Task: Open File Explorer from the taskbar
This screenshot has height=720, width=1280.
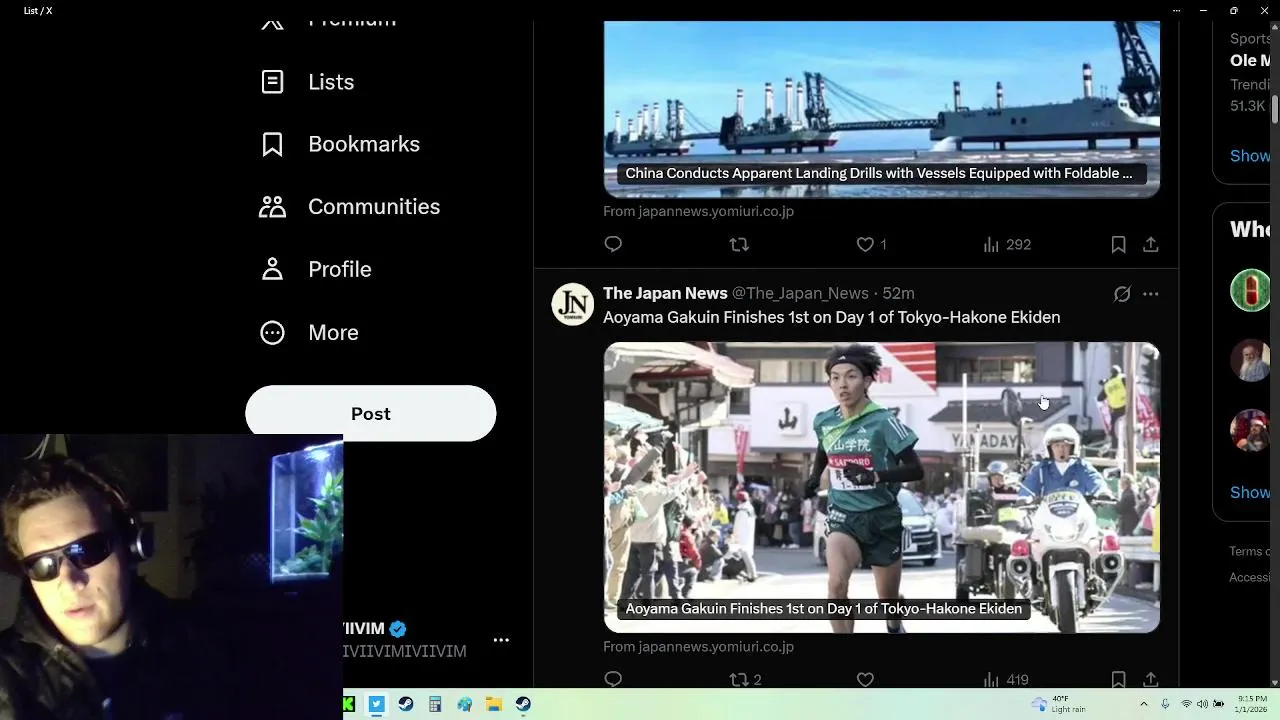Action: pos(494,704)
